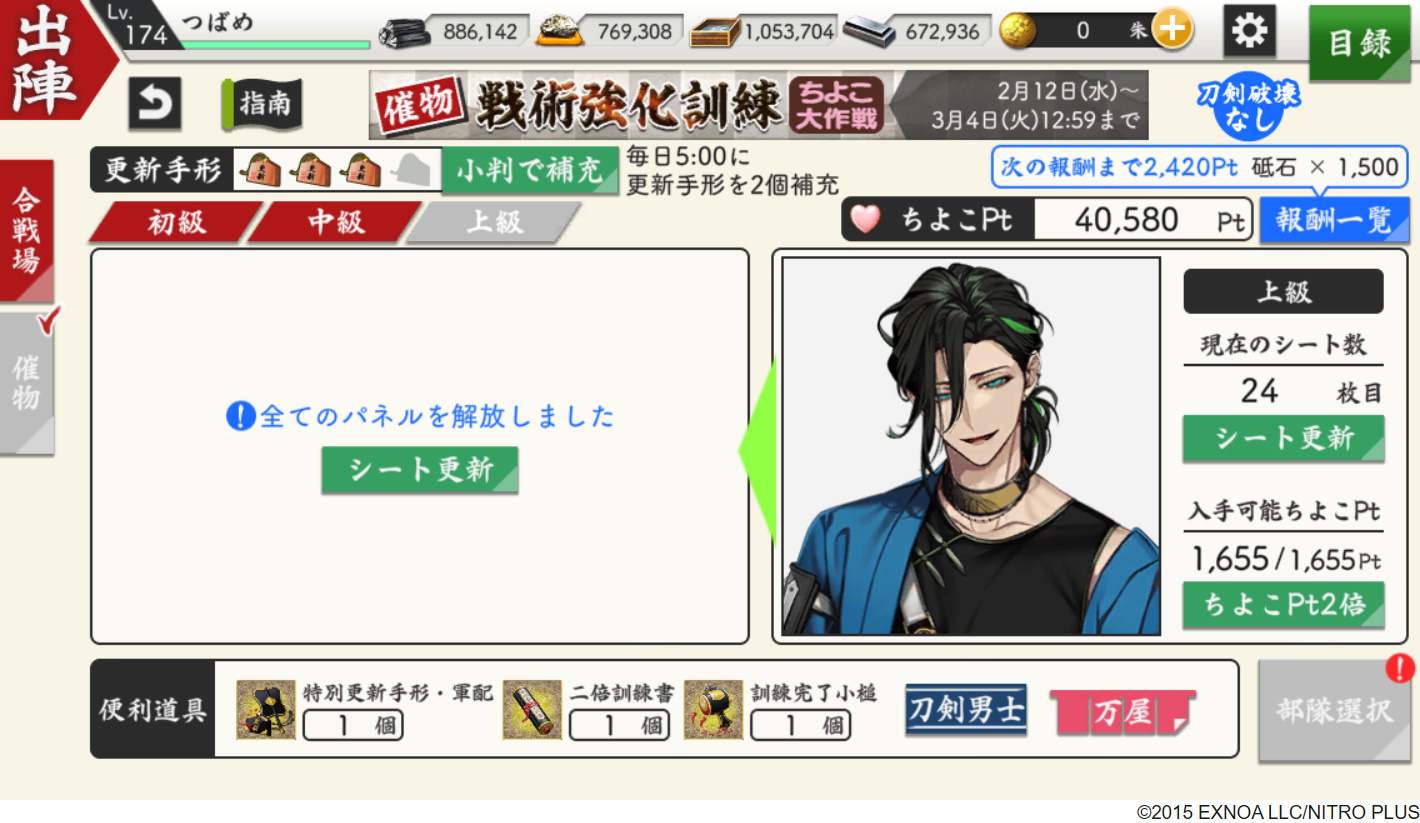
Task: Enable ちよこPt2倍 boost
Action: [1284, 605]
